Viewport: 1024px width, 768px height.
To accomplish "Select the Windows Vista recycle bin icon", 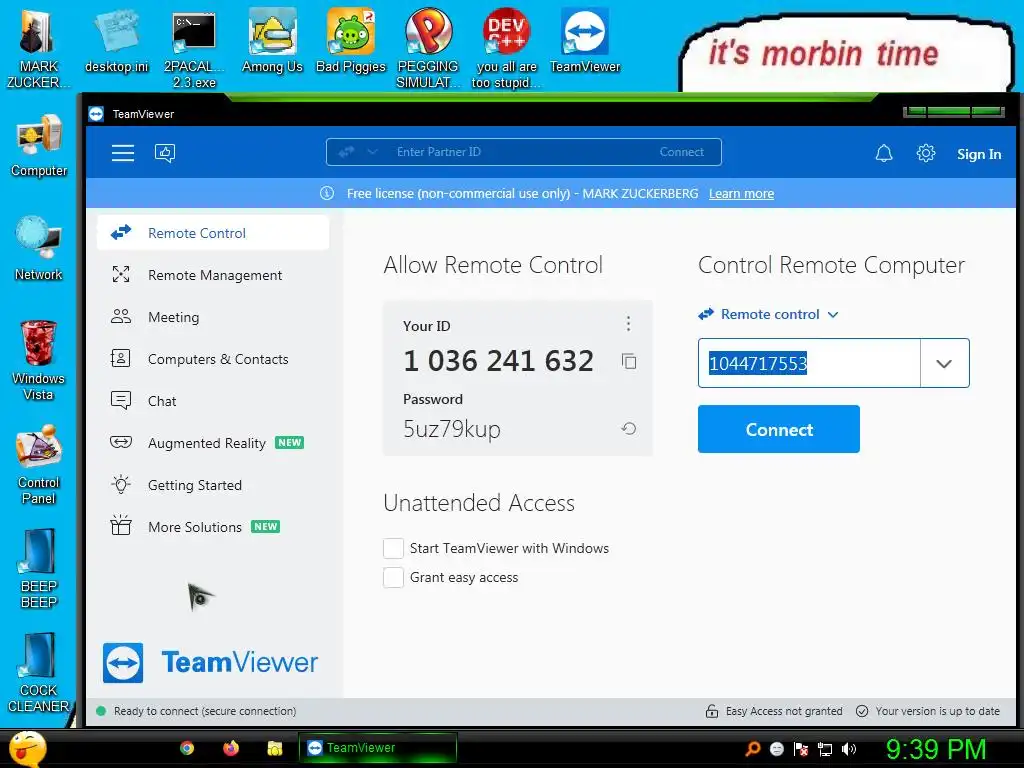I will pos(39,360).
